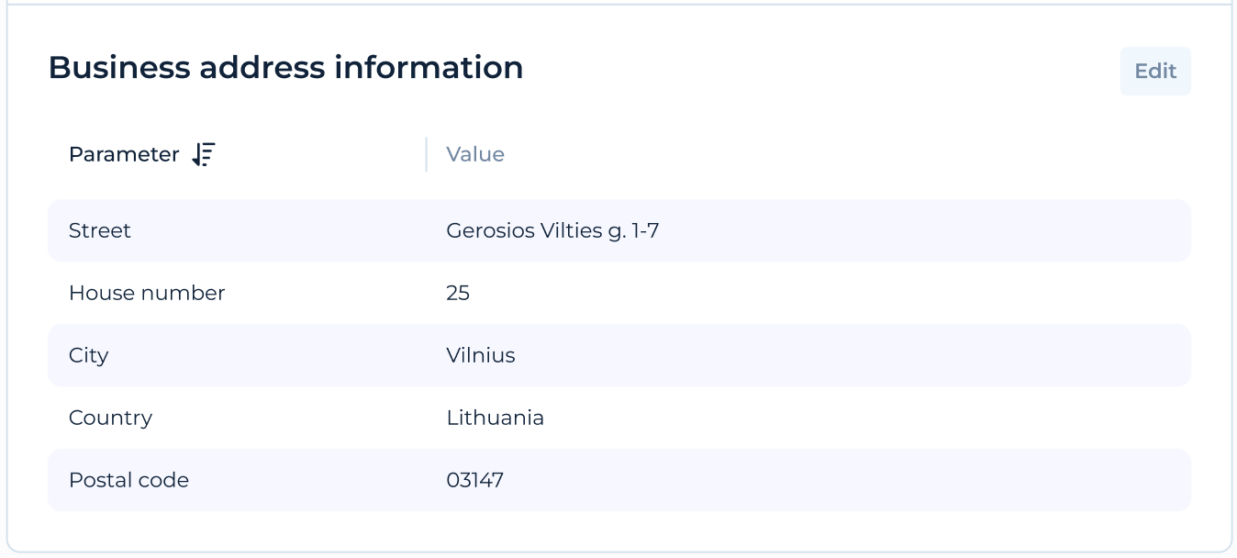1237x558 pixels.
Task: Select the Lithuania country value
Action: tap(495, 418)
